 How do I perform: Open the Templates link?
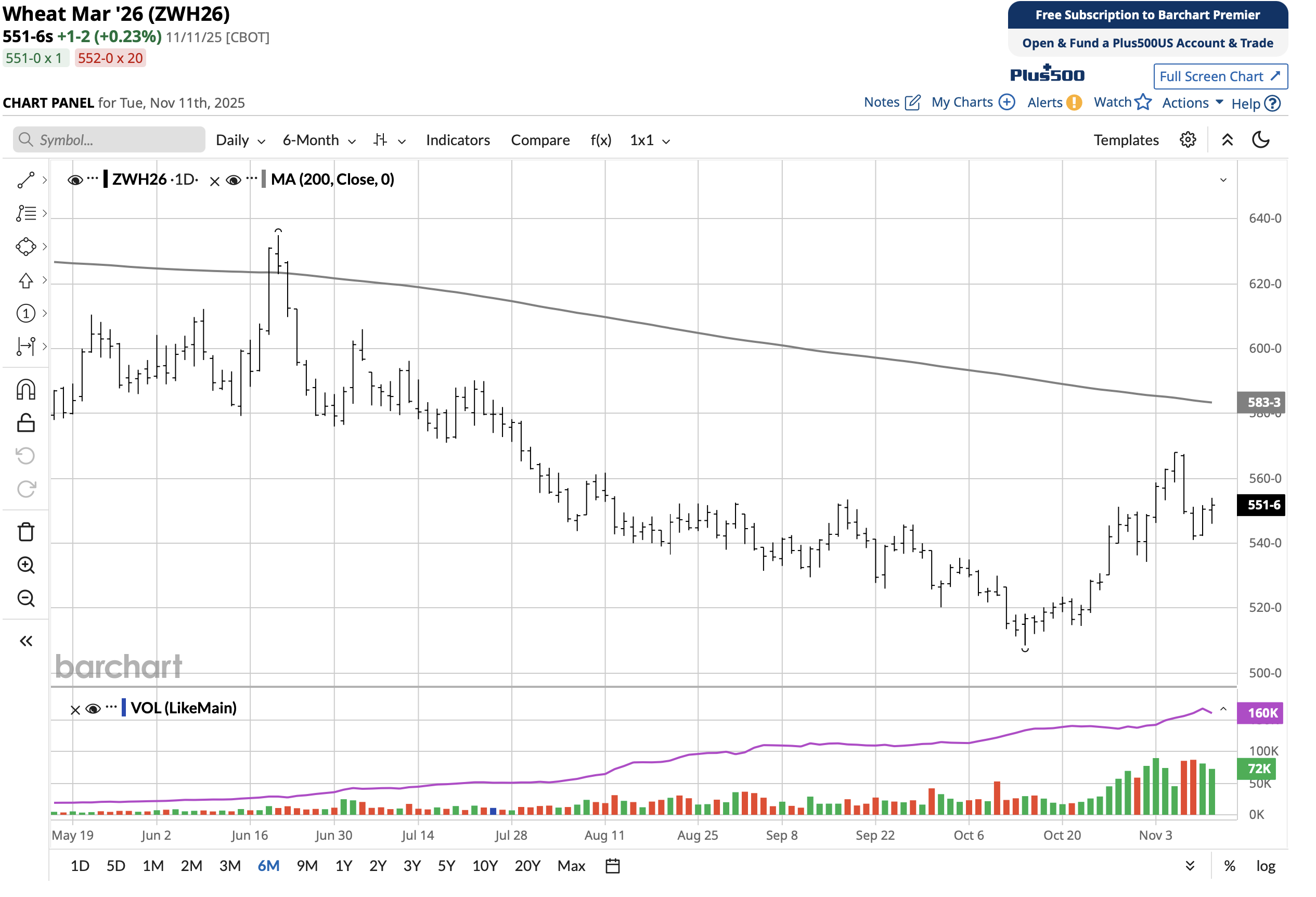pos(1126,140)
